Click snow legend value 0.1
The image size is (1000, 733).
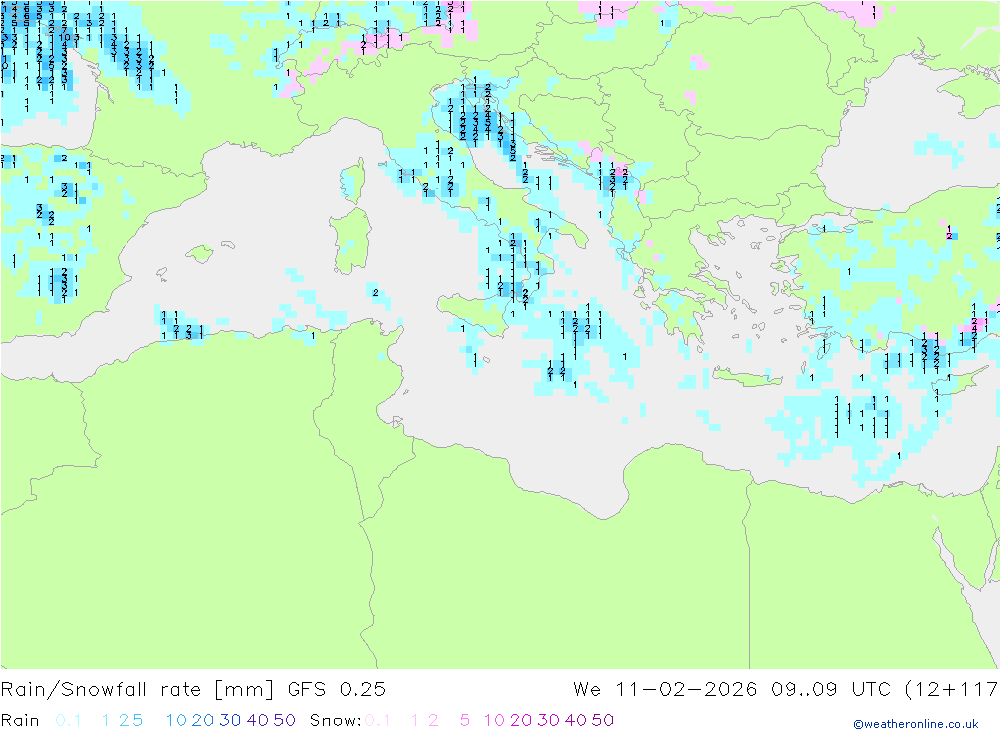coord(378,720)
